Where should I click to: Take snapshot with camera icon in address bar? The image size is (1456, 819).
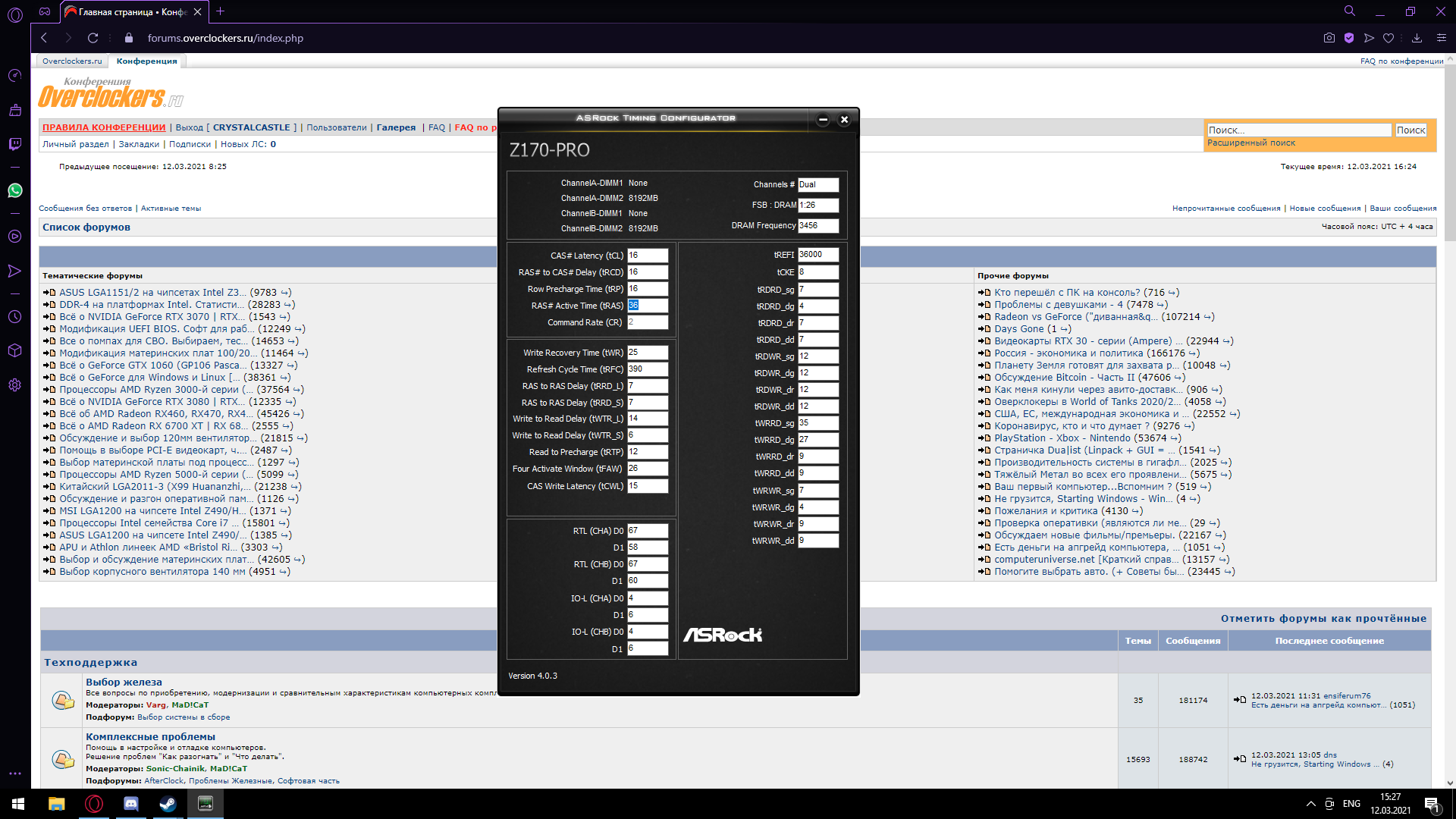(x=1329, y=38)
